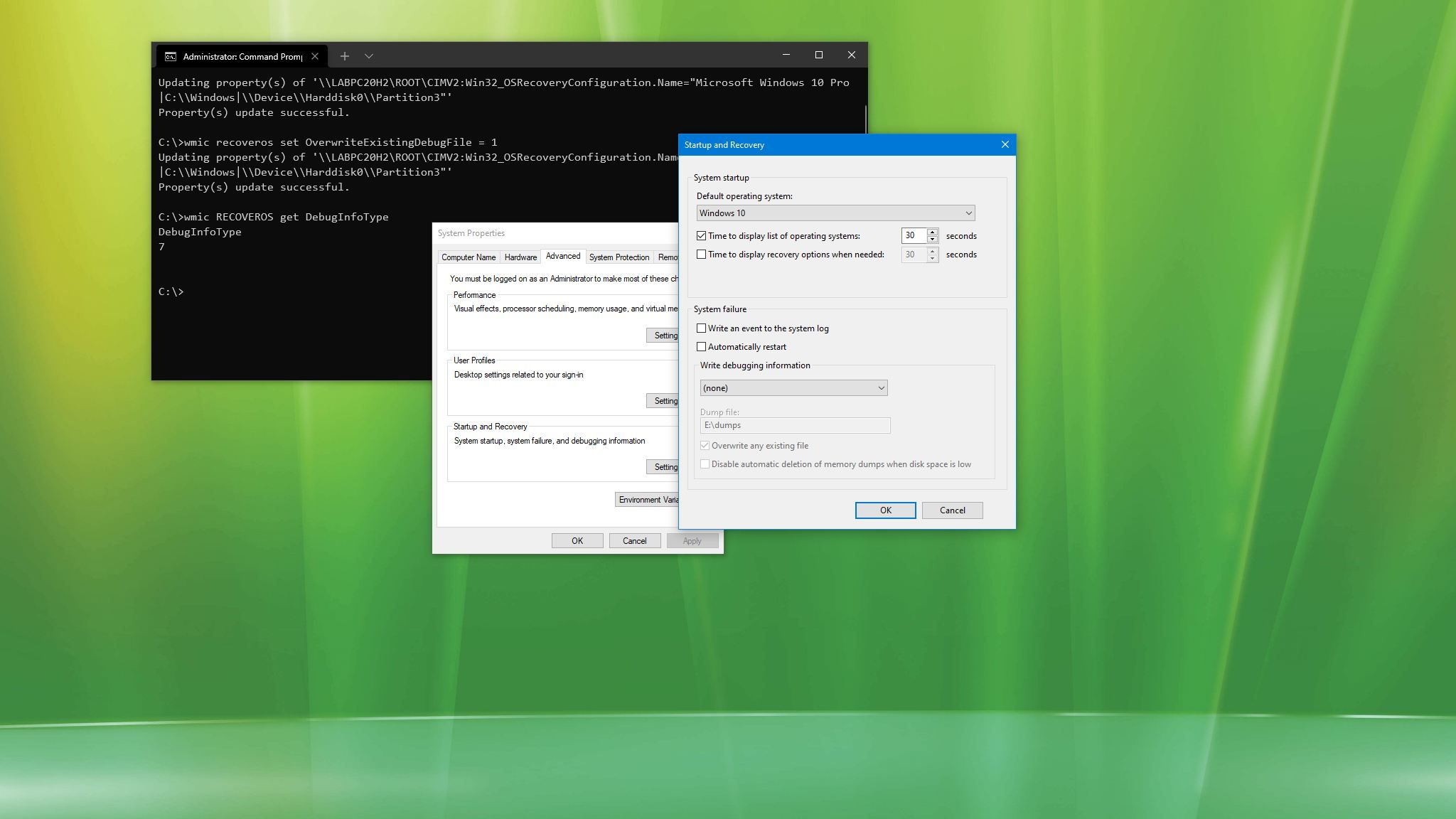
Task: Click the Command Prompt tab icon
Action: point(171,56)
